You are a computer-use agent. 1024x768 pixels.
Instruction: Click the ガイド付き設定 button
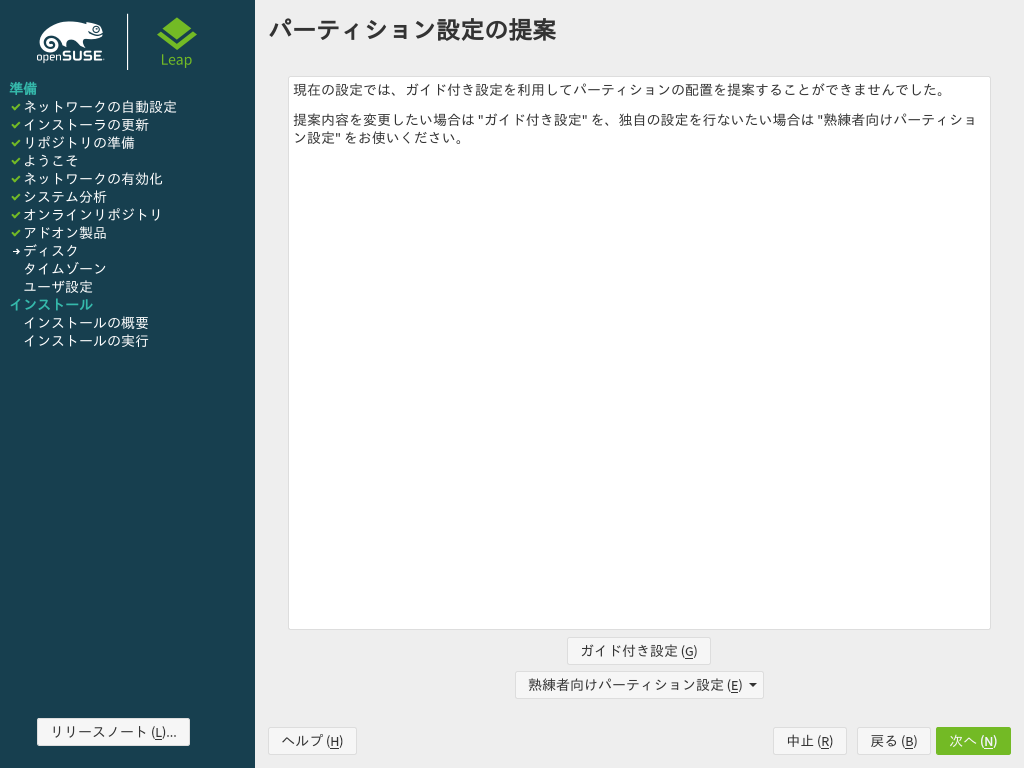[638, 651]
